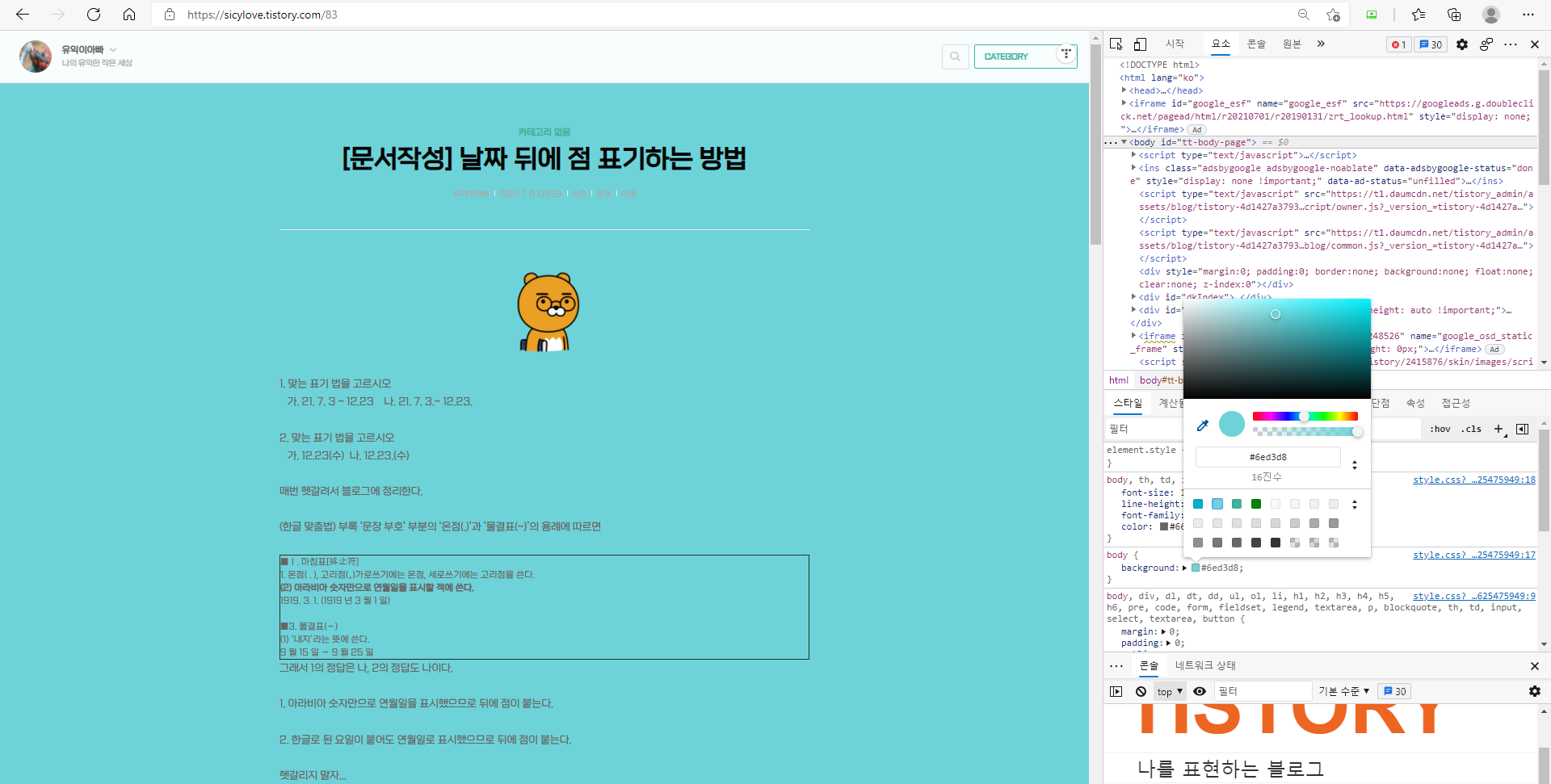This screenshot has width=1551, height=784.
Task: Click the Ad badge after the google_esf iframe
Action: pyautogui.click(x=1197, y=129)
